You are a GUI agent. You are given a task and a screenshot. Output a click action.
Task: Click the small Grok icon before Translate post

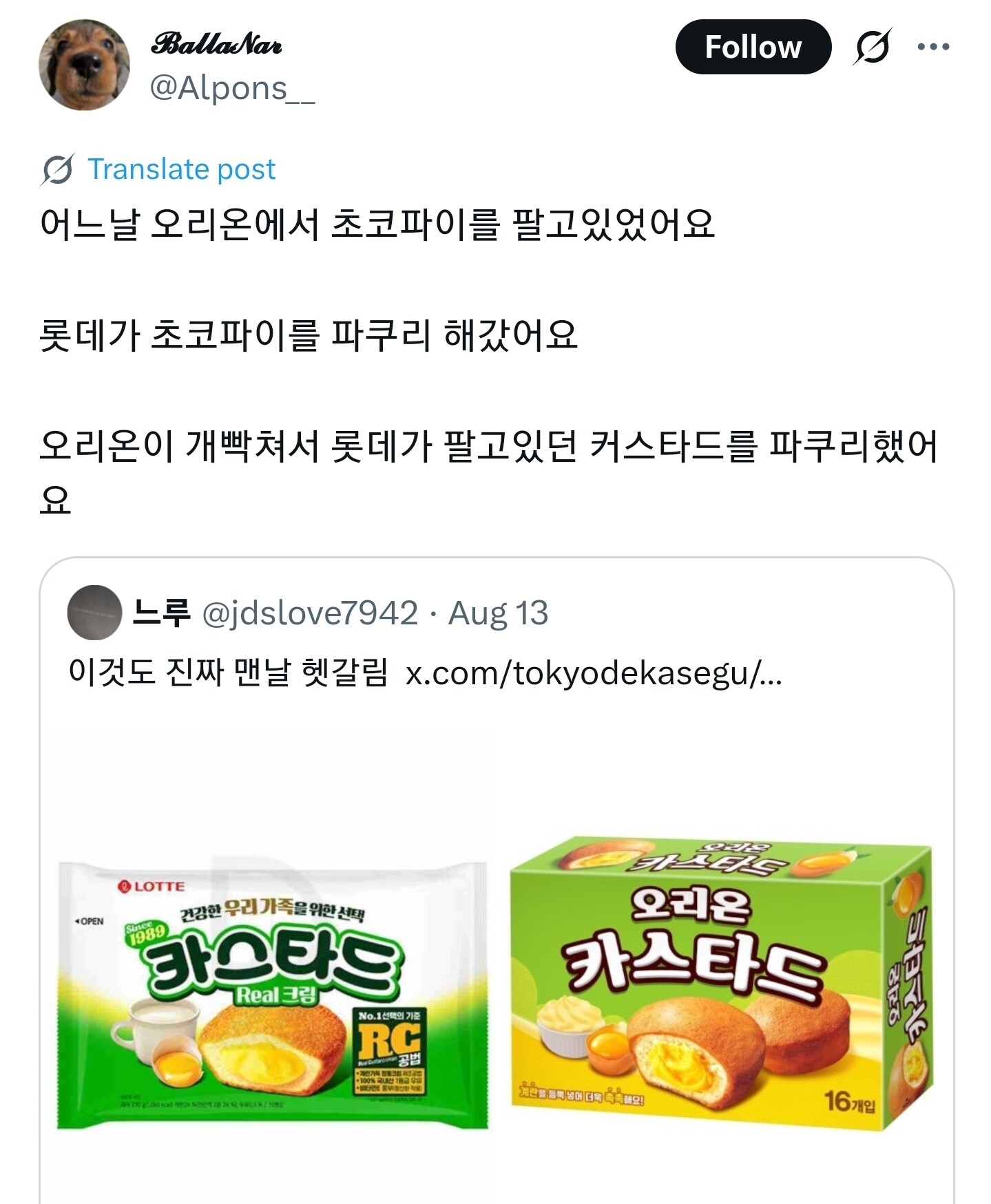pos(57,169)
